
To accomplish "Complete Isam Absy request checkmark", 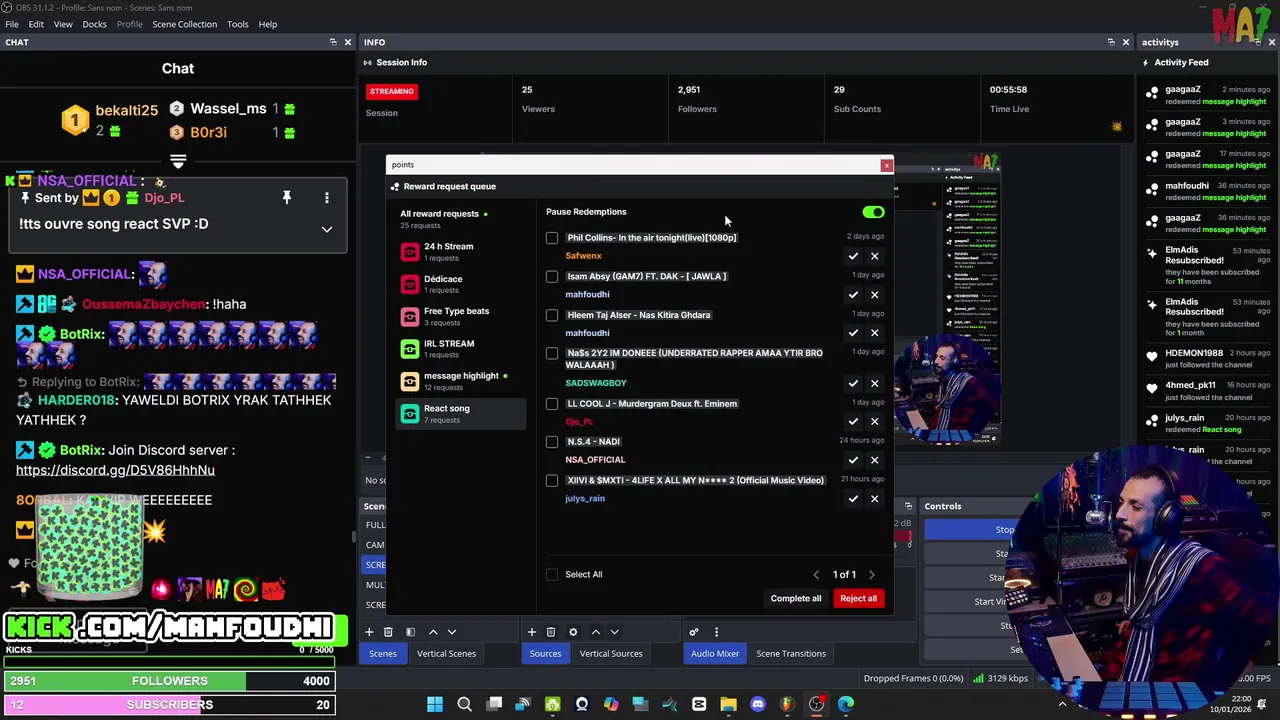I will coord(853,295).
